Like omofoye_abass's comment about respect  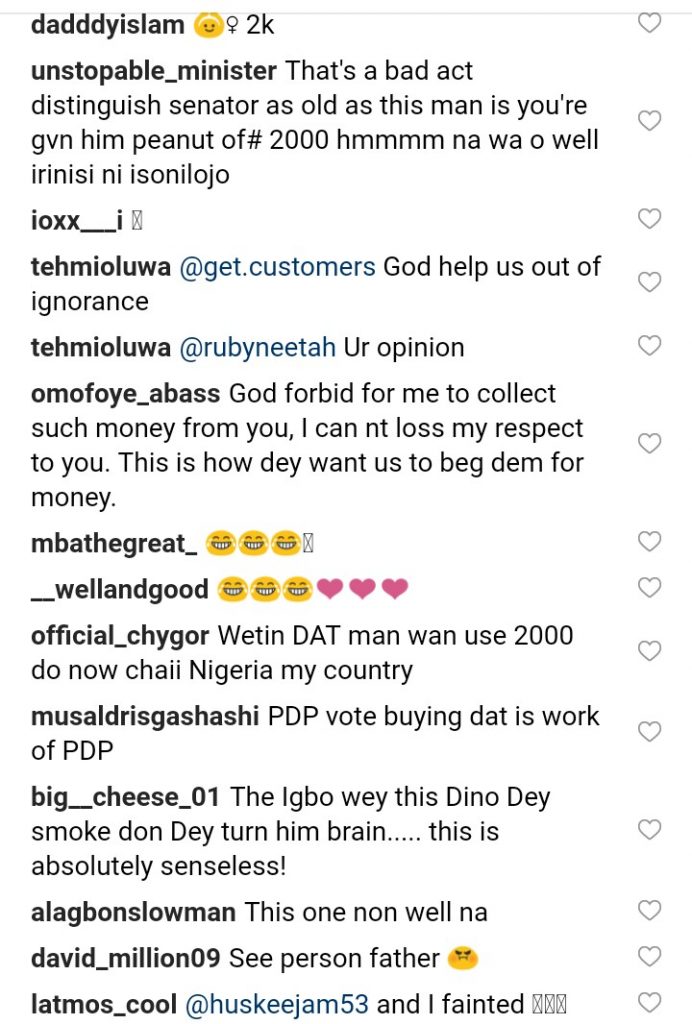coord(650,443)
